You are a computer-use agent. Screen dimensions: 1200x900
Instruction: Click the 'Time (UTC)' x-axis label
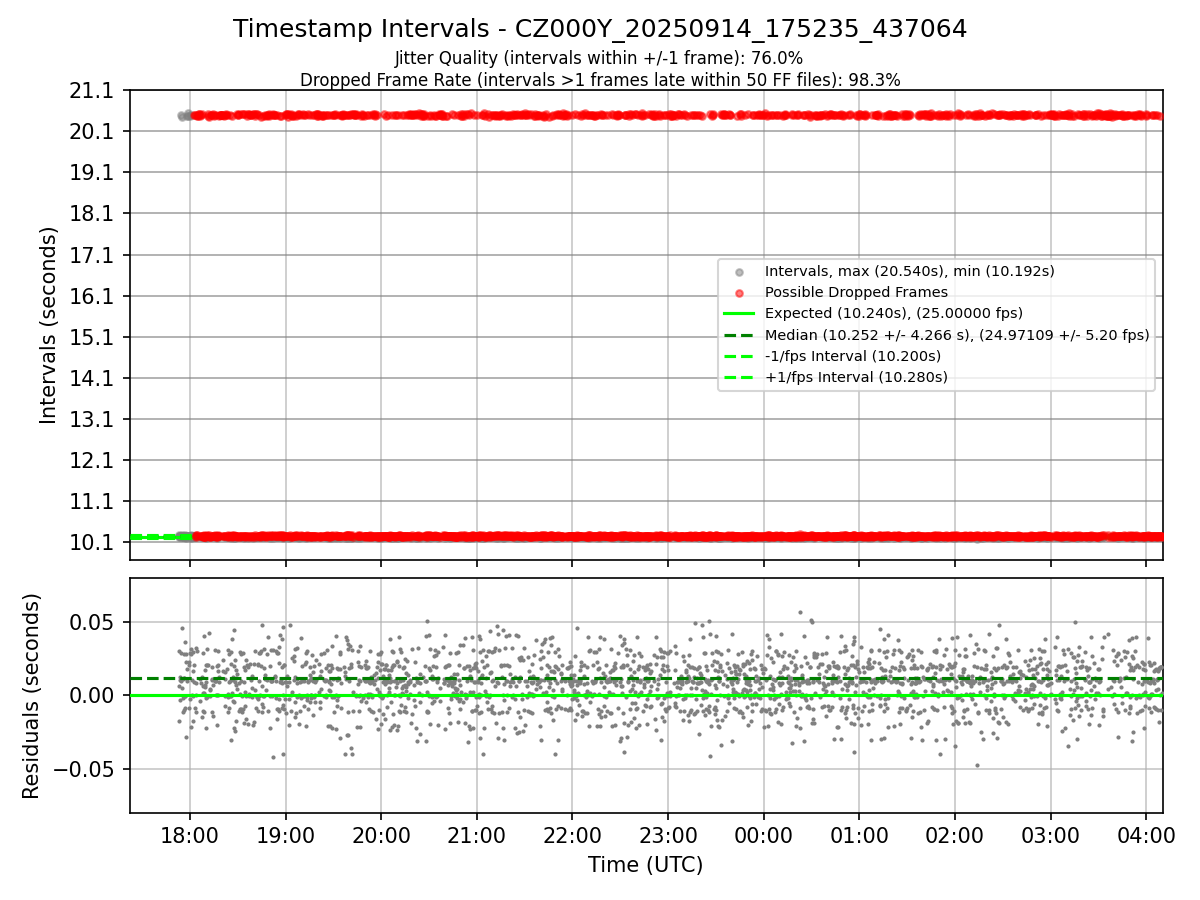(x=645, y=864)
